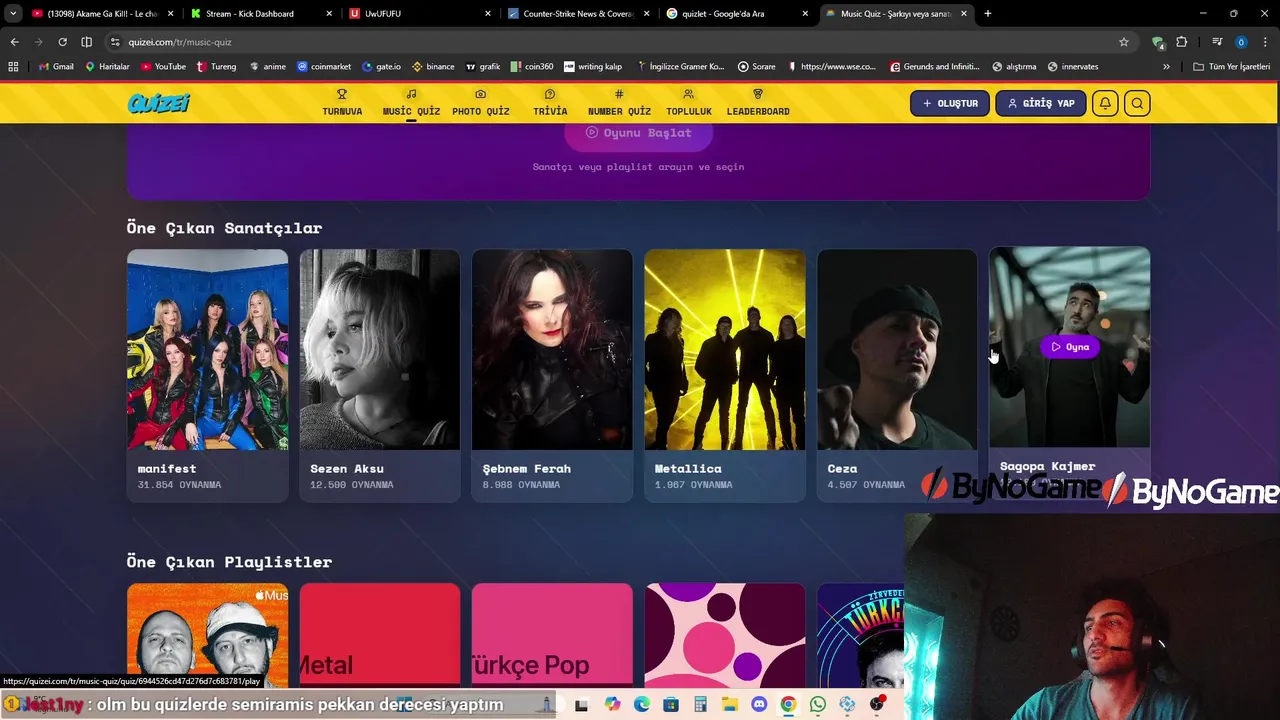The image size is (1280, 720).
Task: Open the Metal playlist card
Action: click(380, 636)
